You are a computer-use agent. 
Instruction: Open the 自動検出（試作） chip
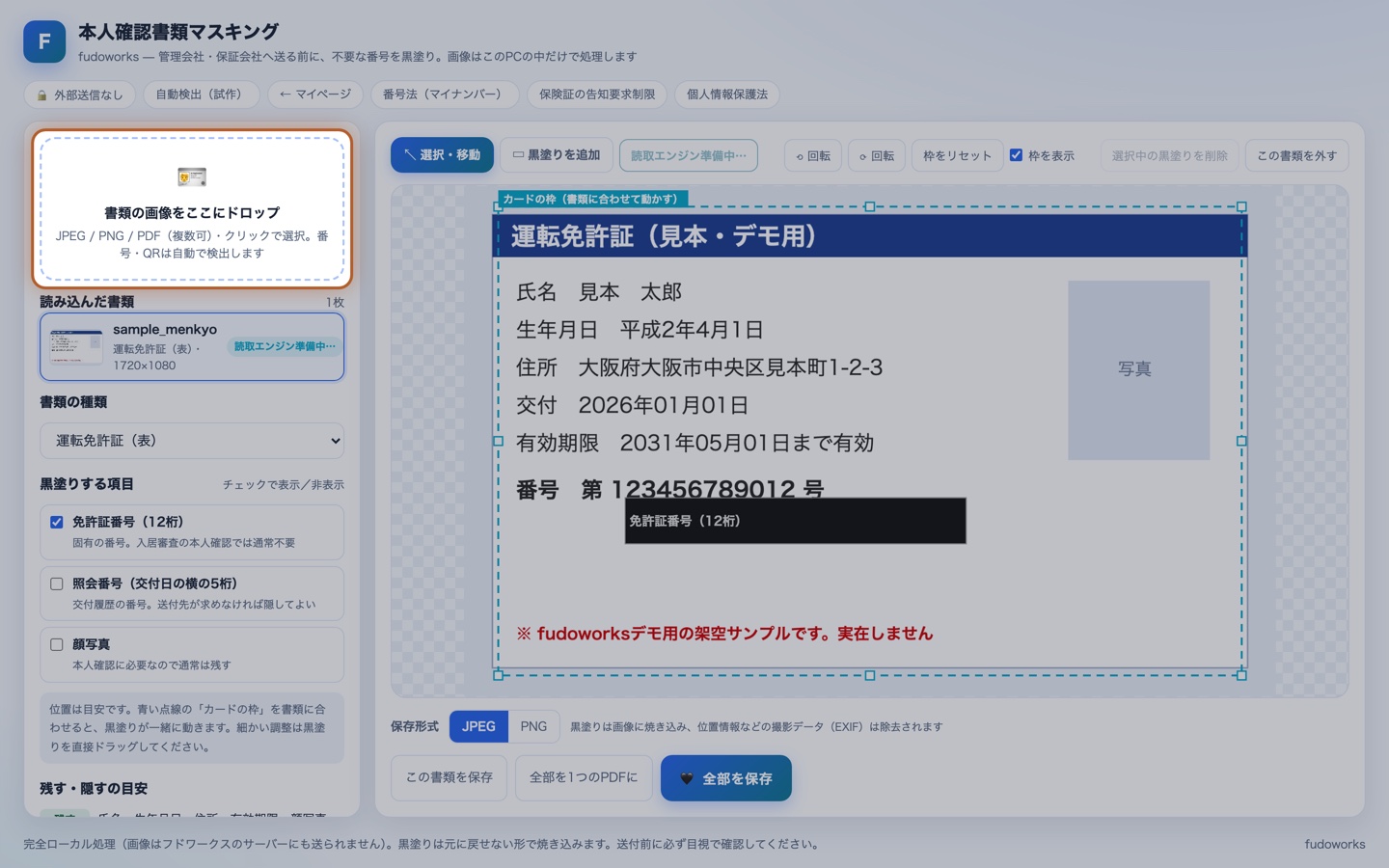(202, 95)
